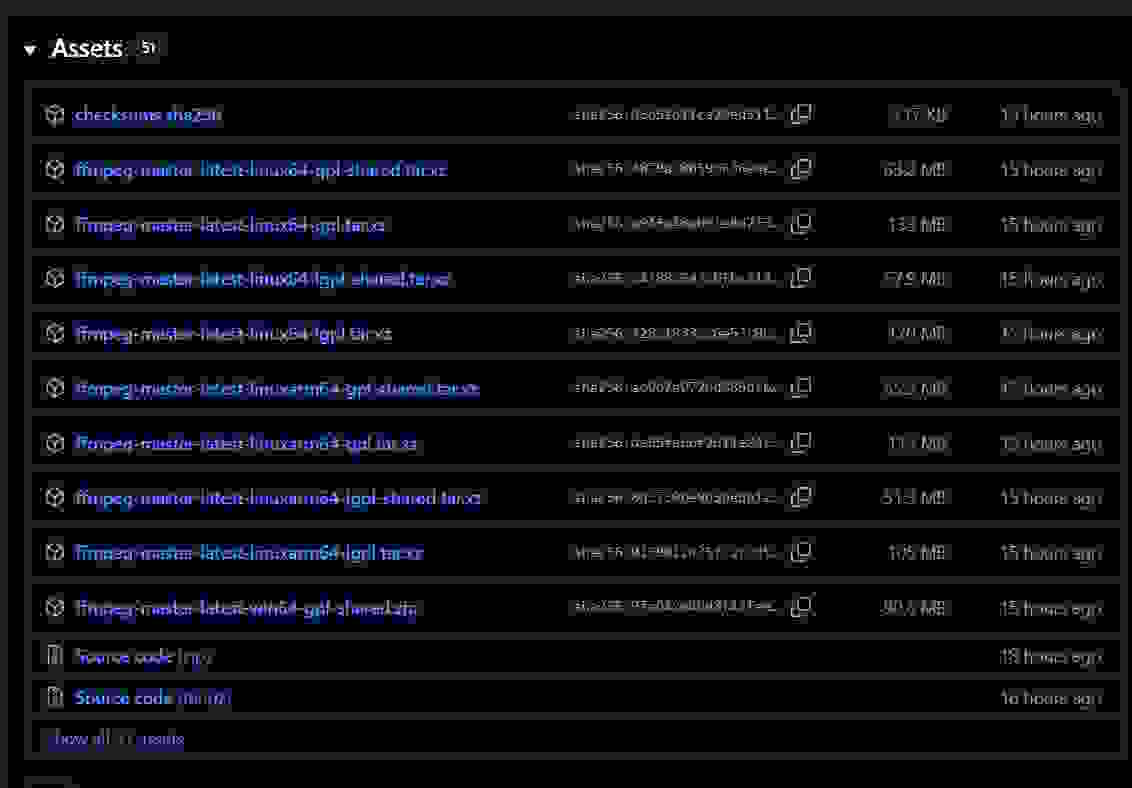Click package icon beside linux64-gpl.tar.xz
The image size is (1132, 788).
click(x=55, y=224)
